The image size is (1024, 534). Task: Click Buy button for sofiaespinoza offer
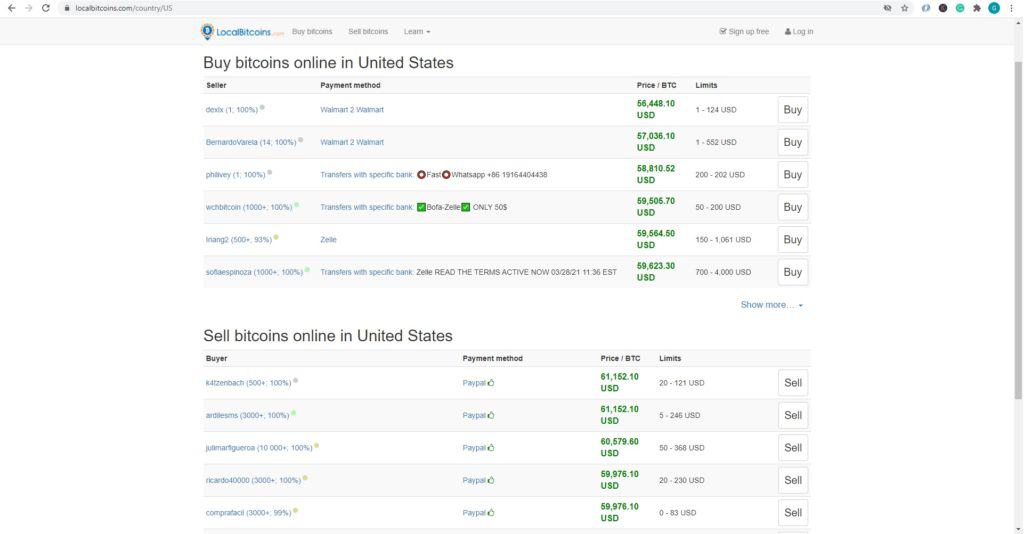click(x=793, y=272)
